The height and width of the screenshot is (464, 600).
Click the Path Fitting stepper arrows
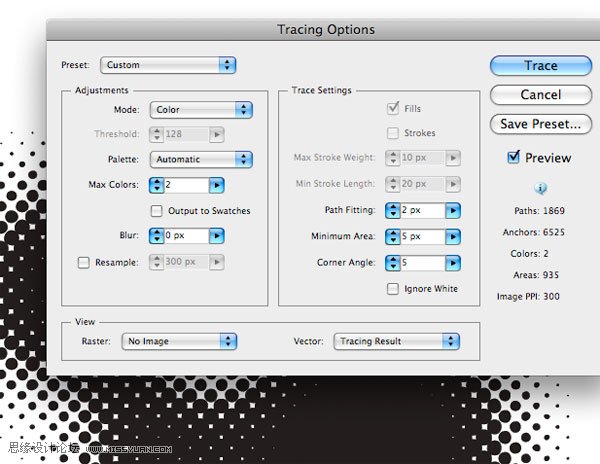(x=393, y=210)
